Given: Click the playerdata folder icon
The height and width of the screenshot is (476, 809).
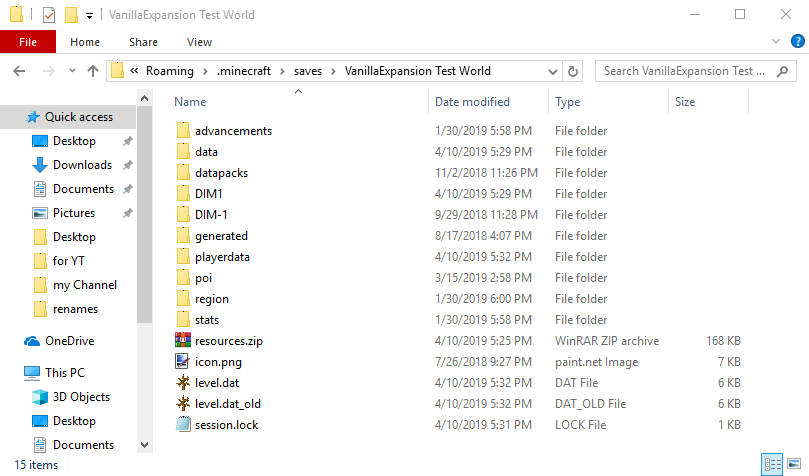Looking at the screenshot, I should point(183,257).
